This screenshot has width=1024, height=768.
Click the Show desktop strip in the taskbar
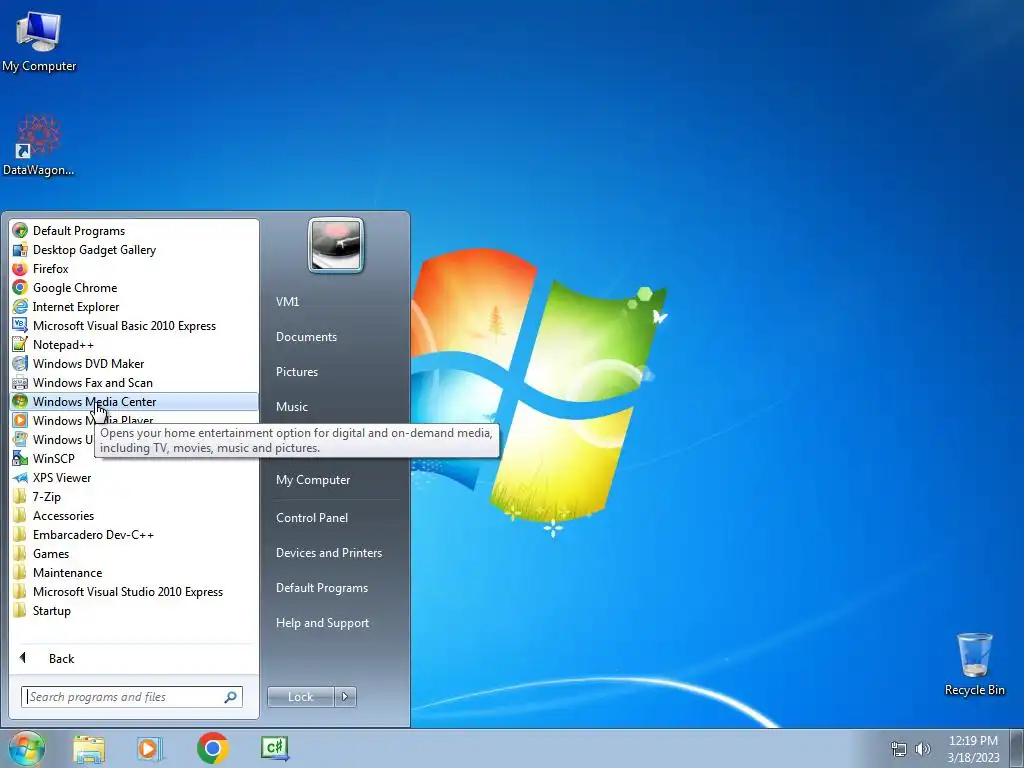tap(1017, 748)
